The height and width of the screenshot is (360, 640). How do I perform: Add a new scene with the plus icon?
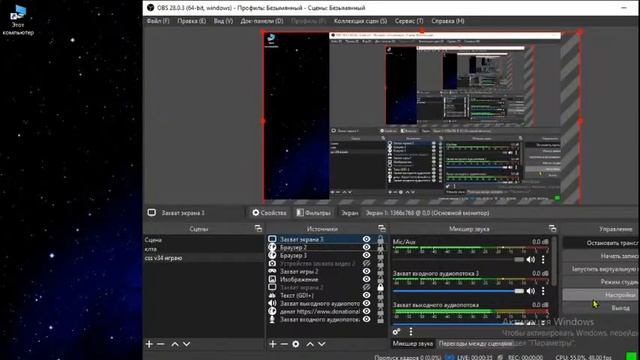pos(149,344)
